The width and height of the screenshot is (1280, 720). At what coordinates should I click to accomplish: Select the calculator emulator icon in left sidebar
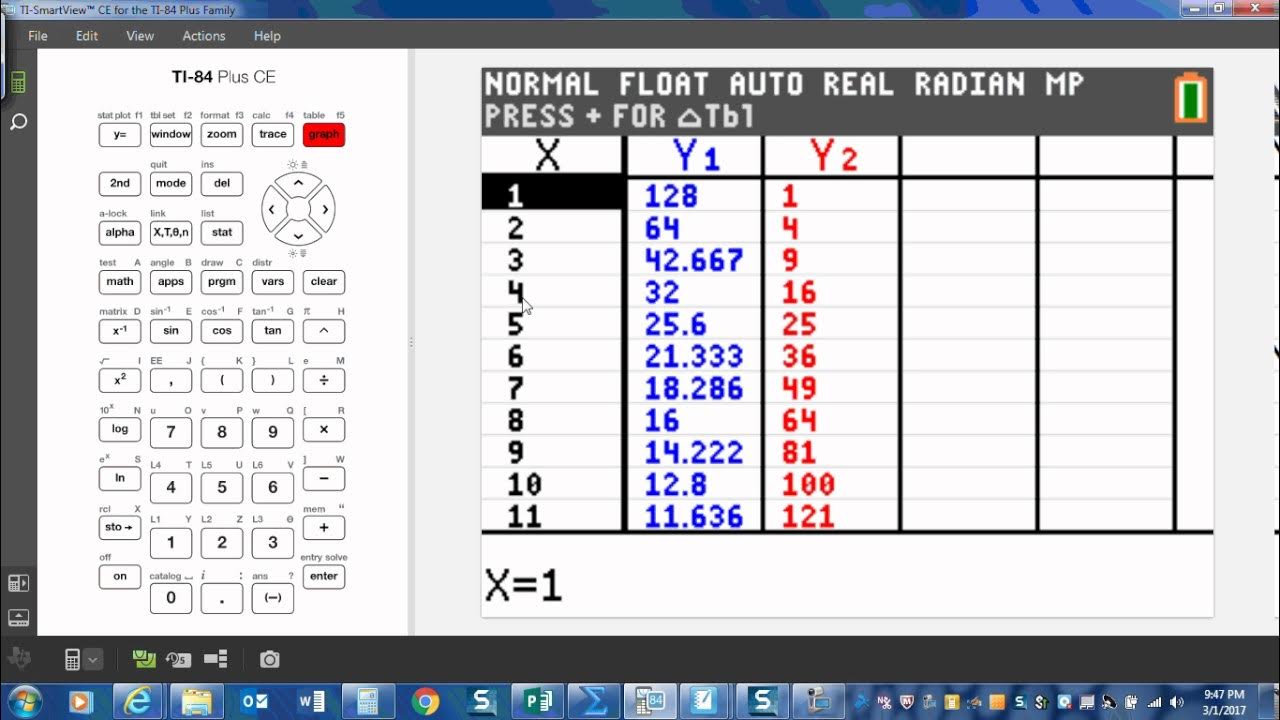pos(18,82)
